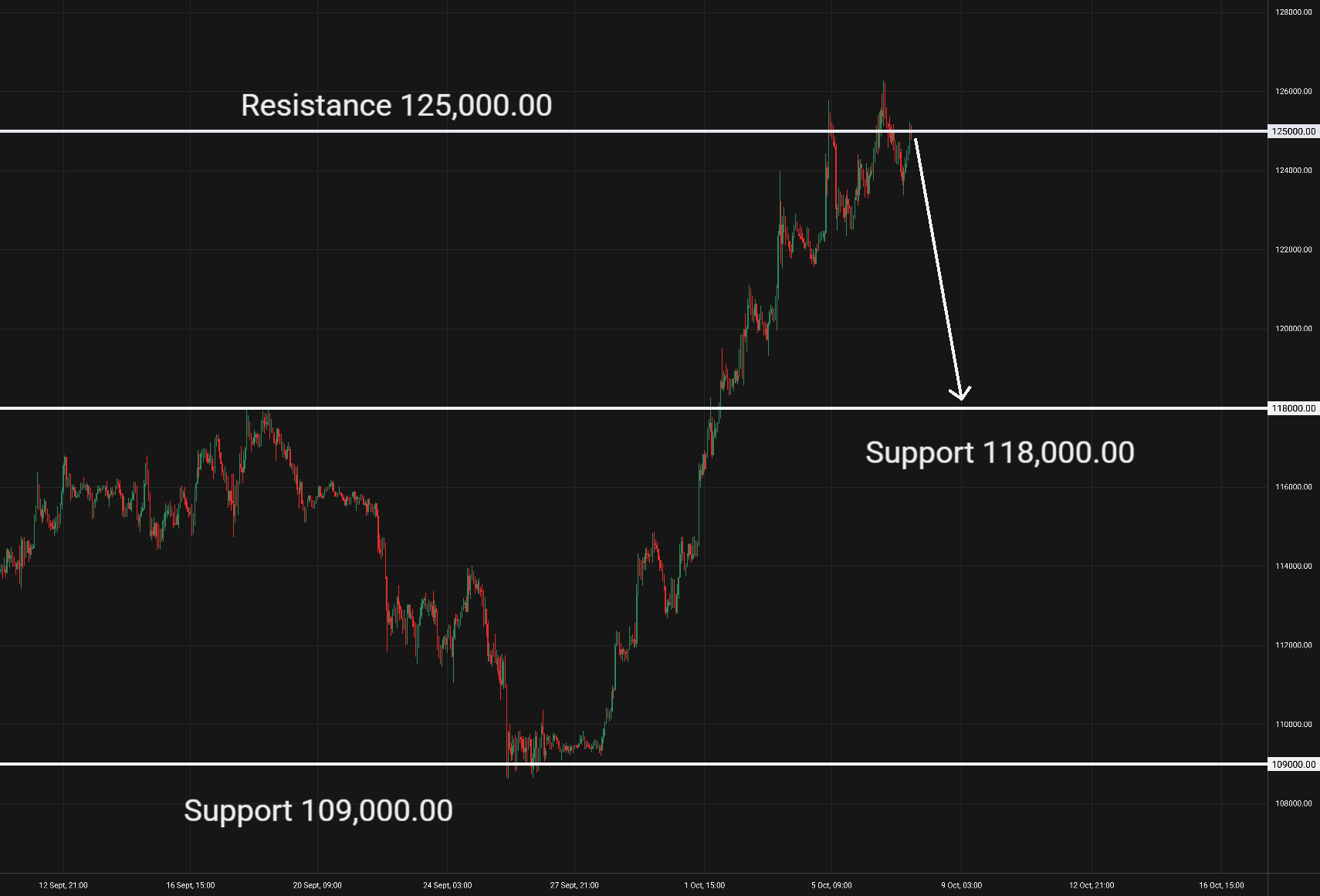
Task: Click the 108000.00 price axis label
Action: (x=1293, y=803)
